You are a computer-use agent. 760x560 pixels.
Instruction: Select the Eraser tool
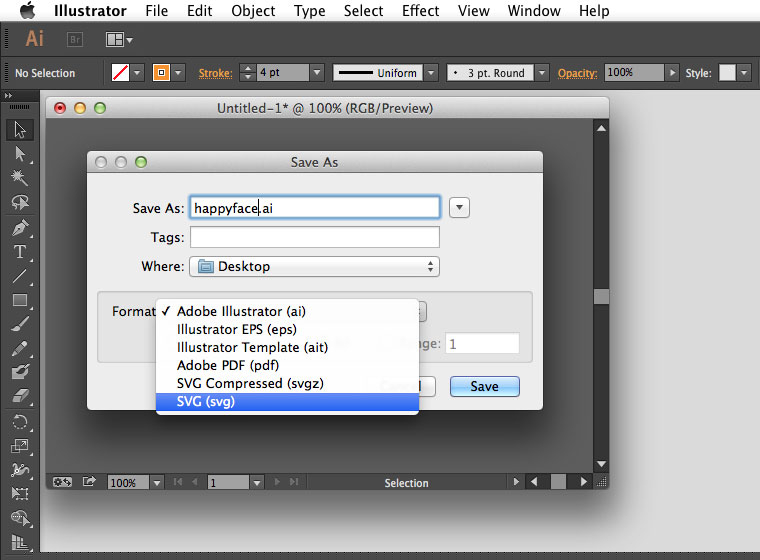point(20,396)
